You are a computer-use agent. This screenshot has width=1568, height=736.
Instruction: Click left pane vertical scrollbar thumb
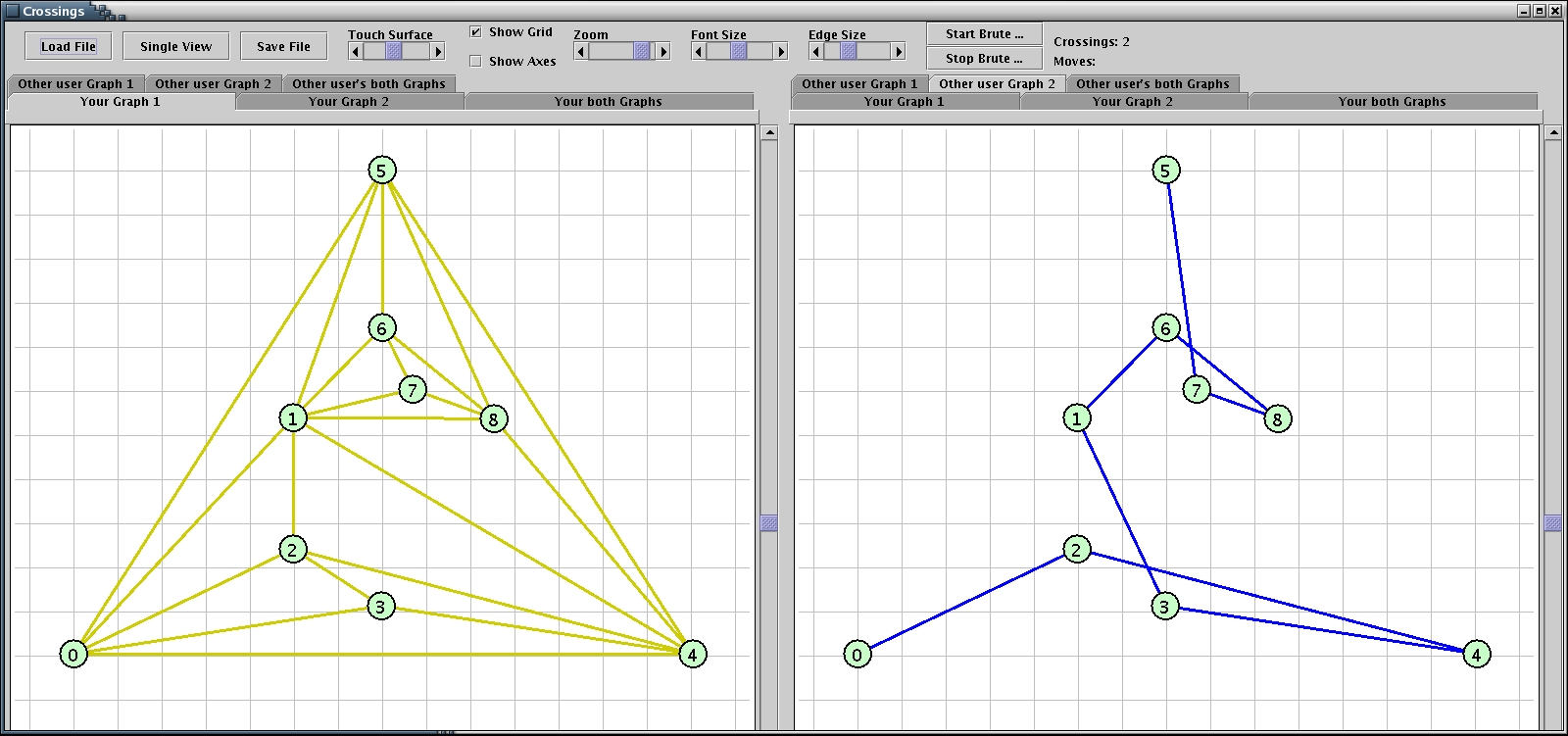pyautogui.click(x=769, y=523)
